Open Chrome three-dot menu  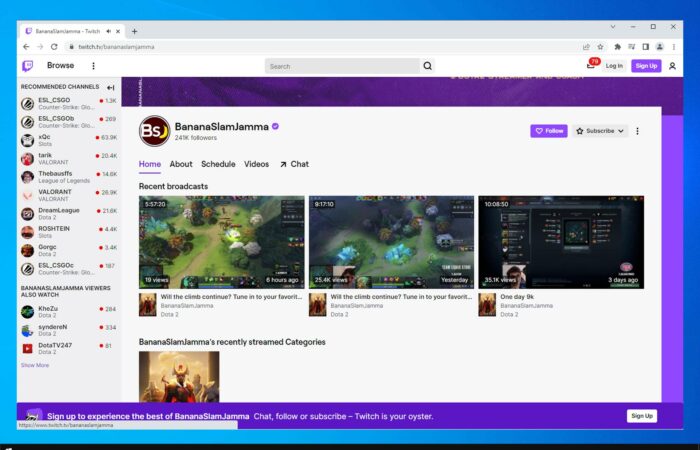tap(674, 47)
